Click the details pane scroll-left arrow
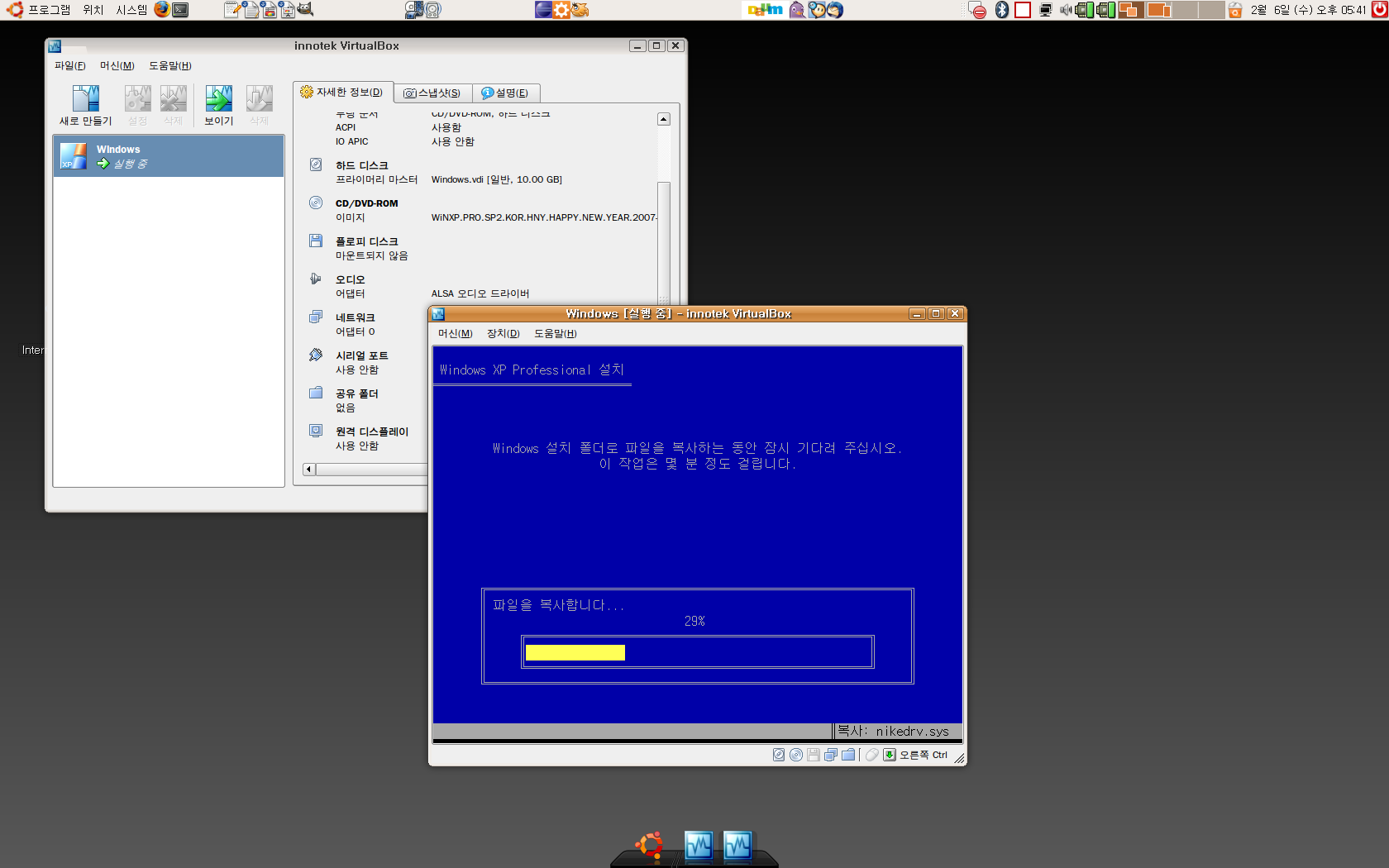1389x868 pixels. tap(309, 470)
